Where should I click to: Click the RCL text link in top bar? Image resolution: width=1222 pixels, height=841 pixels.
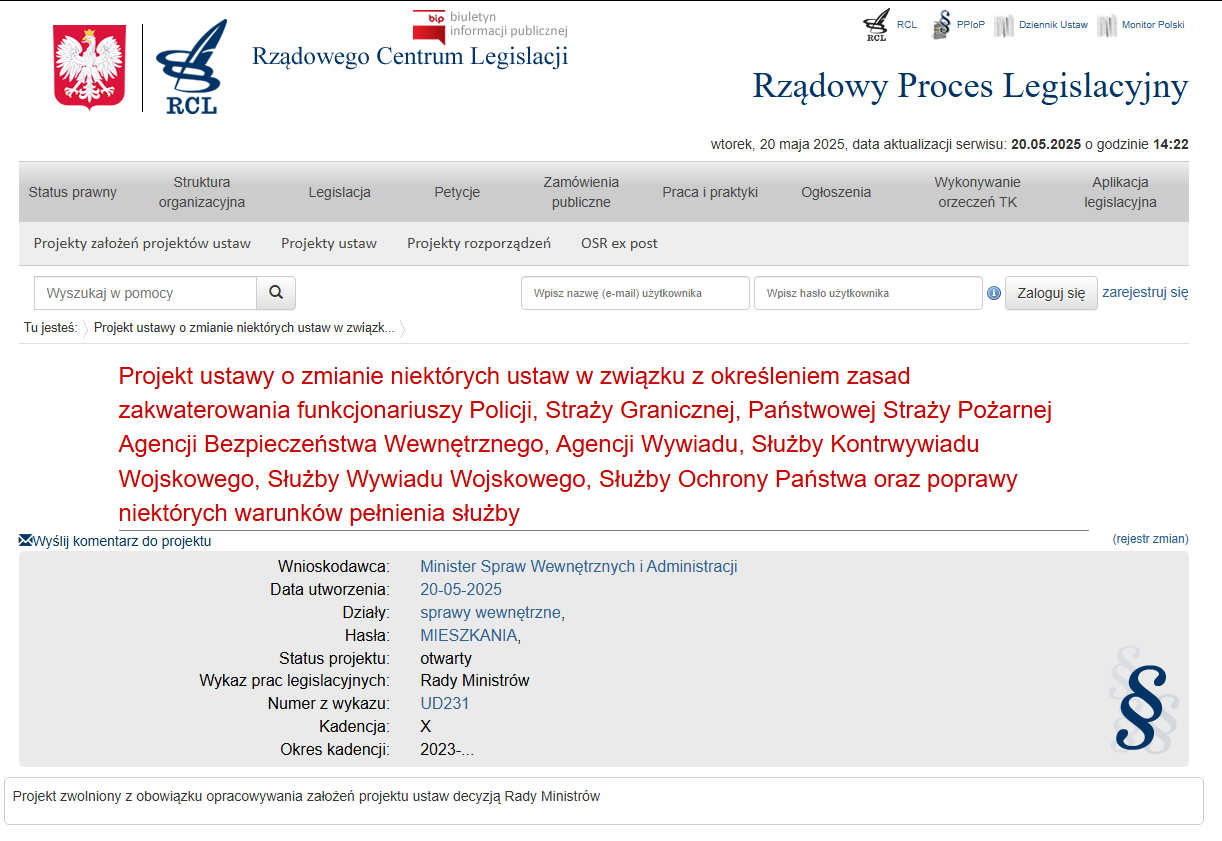click(907, 25)
